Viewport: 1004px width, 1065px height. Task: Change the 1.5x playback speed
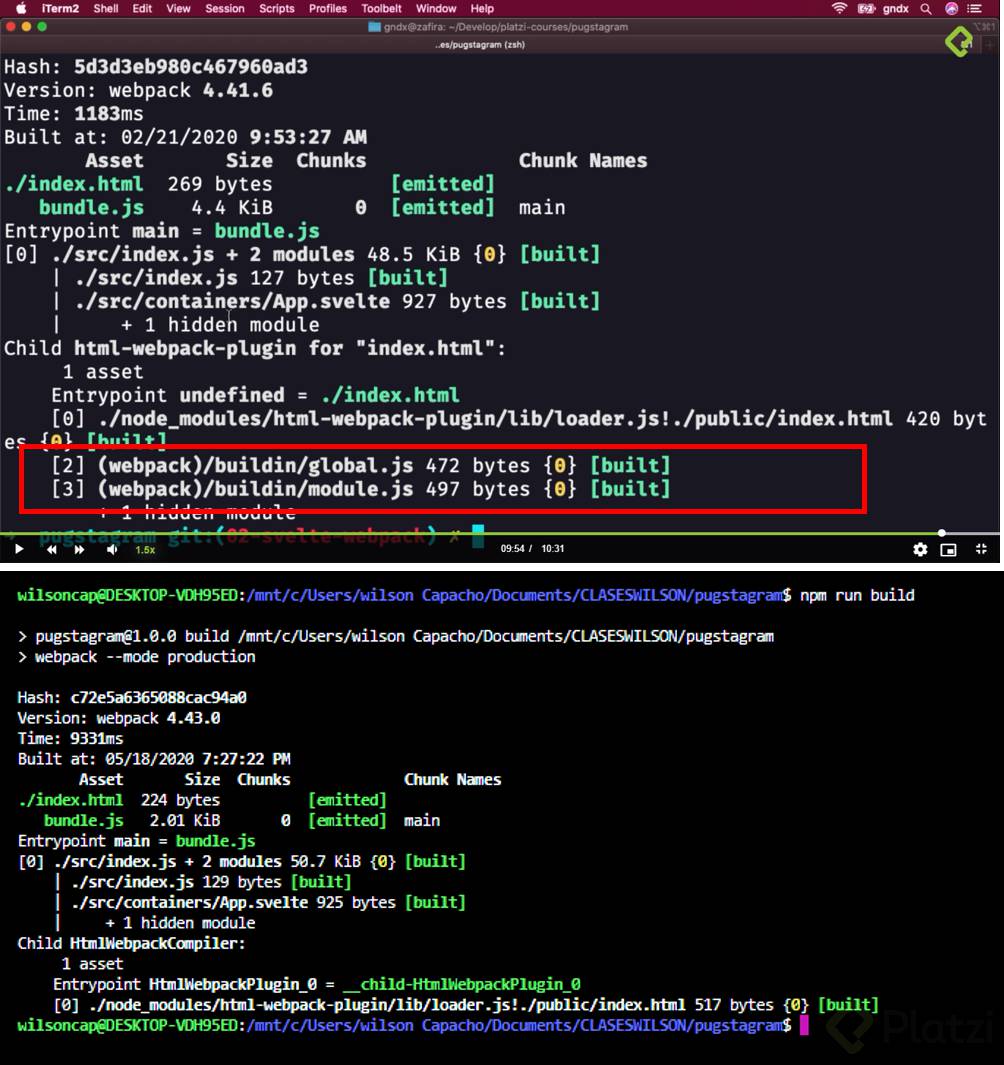[x=145, y=549]
